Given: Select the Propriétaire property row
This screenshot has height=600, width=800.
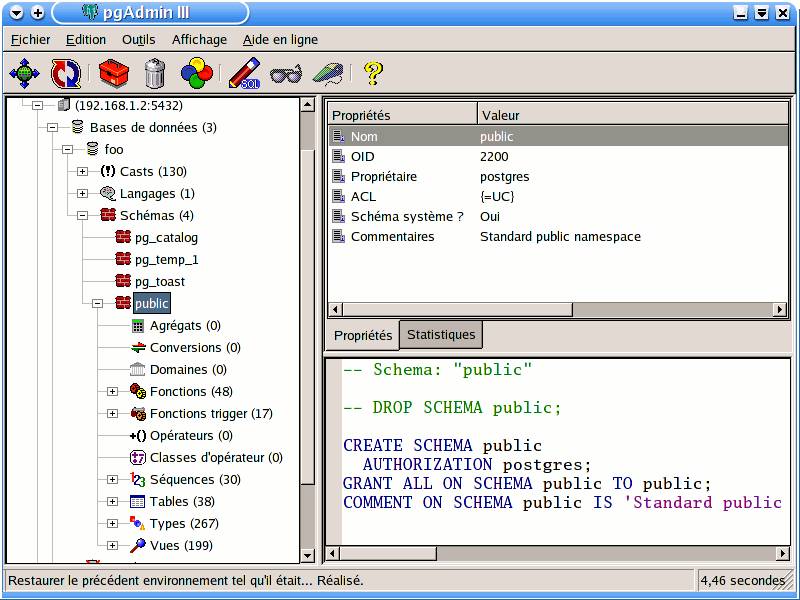Looking at the screenshot, I should 558,177.
